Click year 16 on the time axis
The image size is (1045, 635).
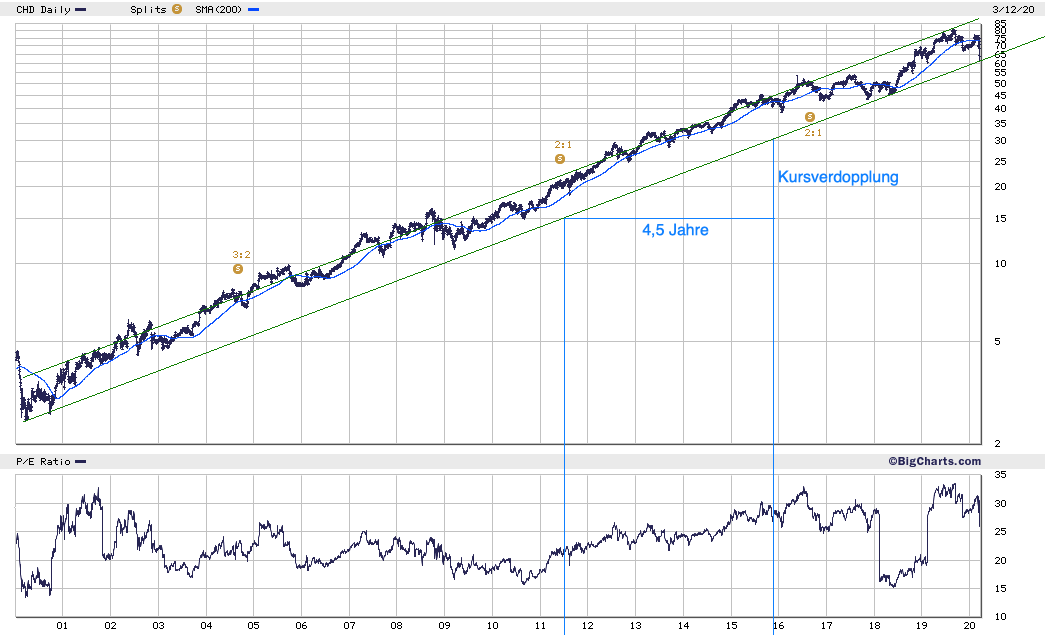click(x=778, y=626)
